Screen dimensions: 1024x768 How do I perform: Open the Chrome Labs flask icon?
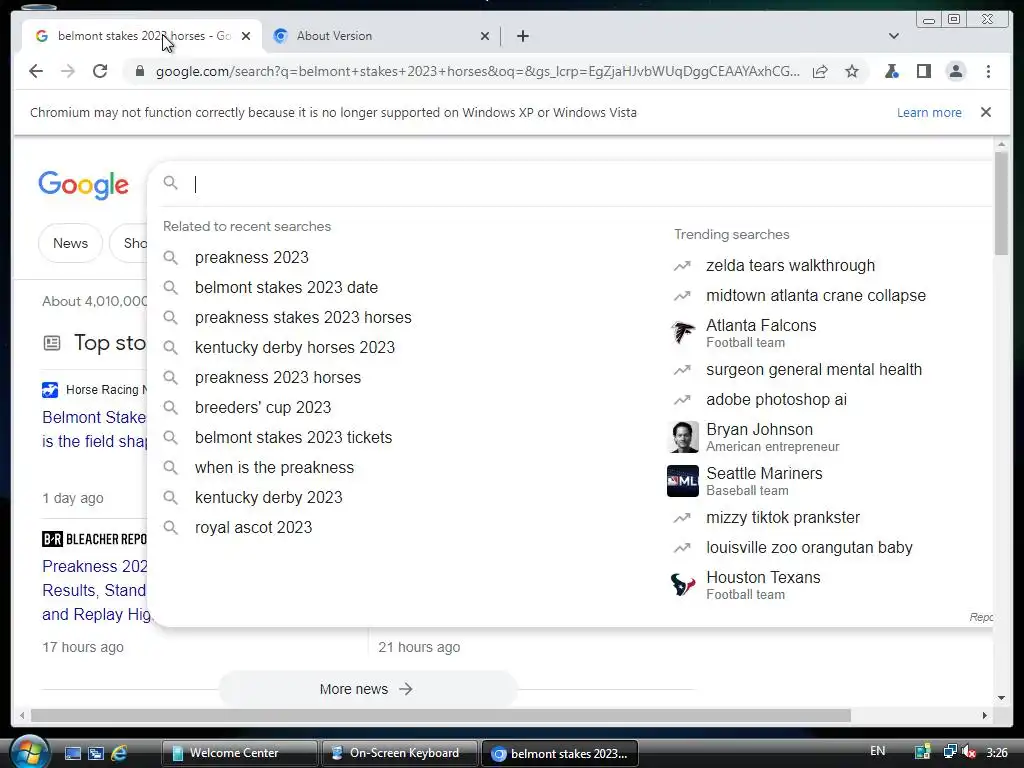tap(891, 71)
